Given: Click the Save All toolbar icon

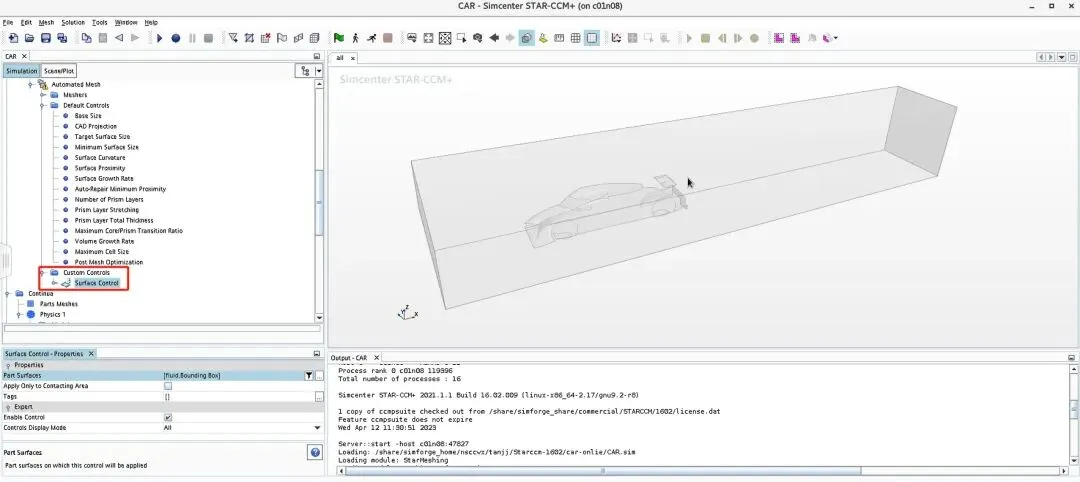Looking at the screenshot, I should pyautogui.click(x=62, y=39).
